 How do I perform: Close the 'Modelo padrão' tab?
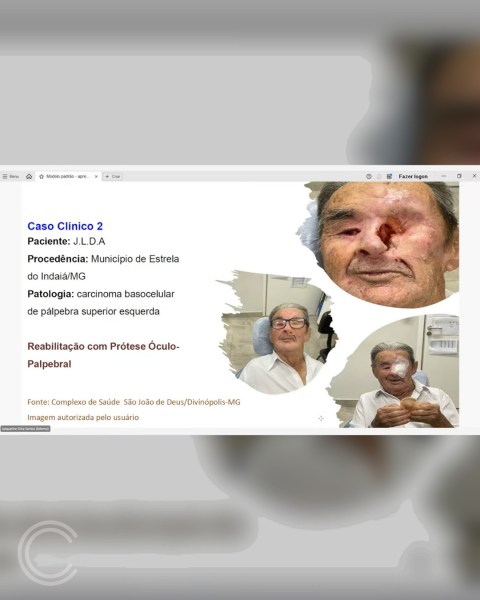coord(96,176)
